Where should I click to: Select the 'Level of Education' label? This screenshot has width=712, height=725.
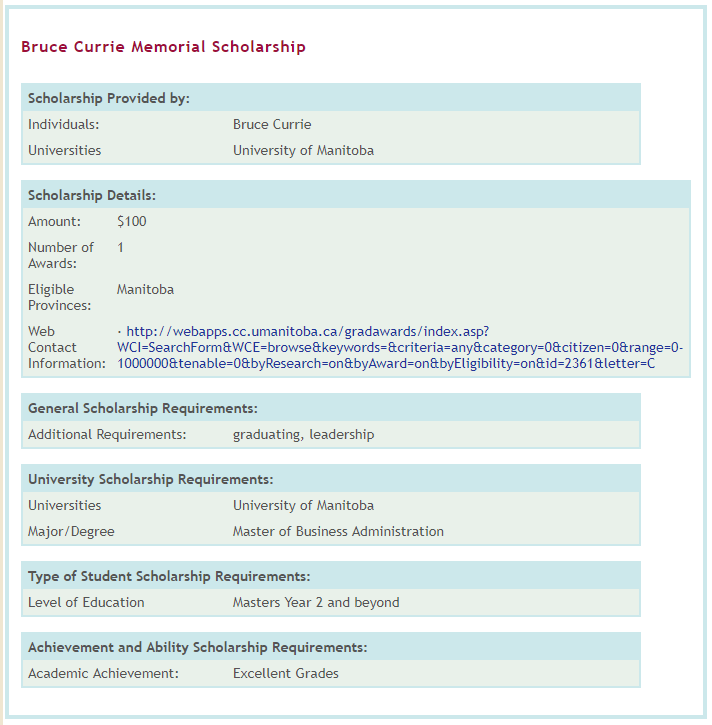86,603
